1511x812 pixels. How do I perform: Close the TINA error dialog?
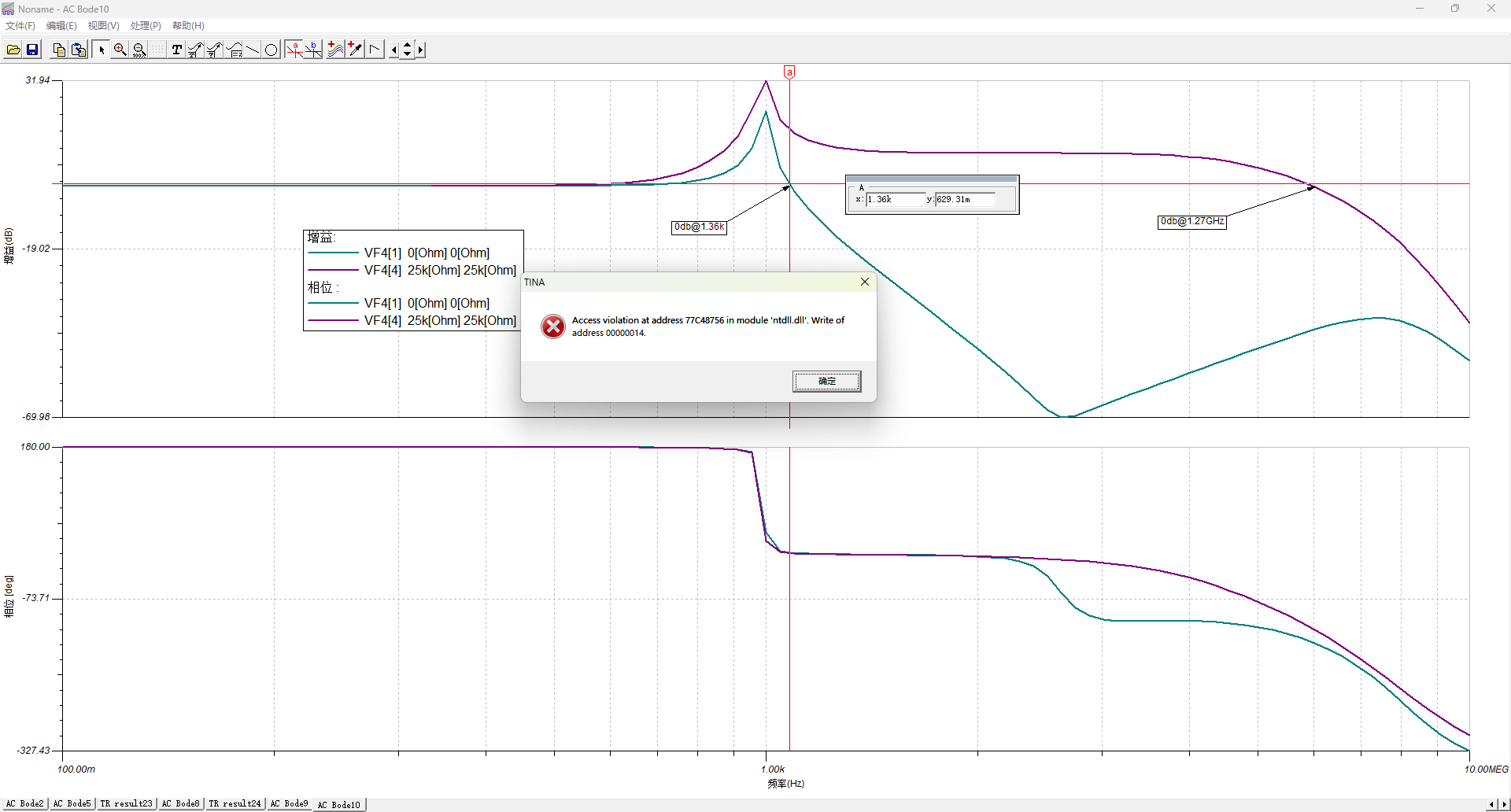(865, 282)
